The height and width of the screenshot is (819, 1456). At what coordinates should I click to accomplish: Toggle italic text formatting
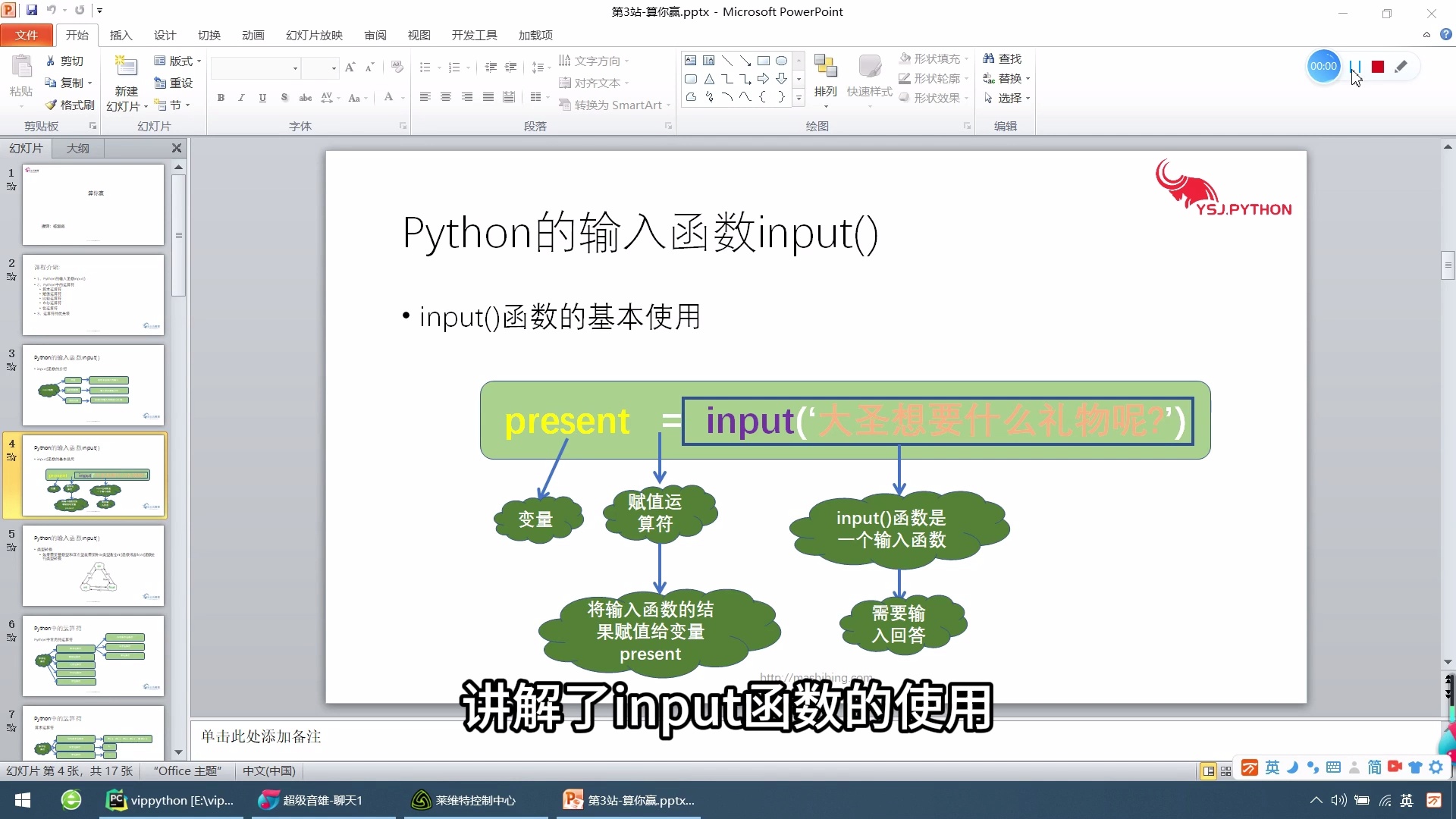click(x=241, y=97)
